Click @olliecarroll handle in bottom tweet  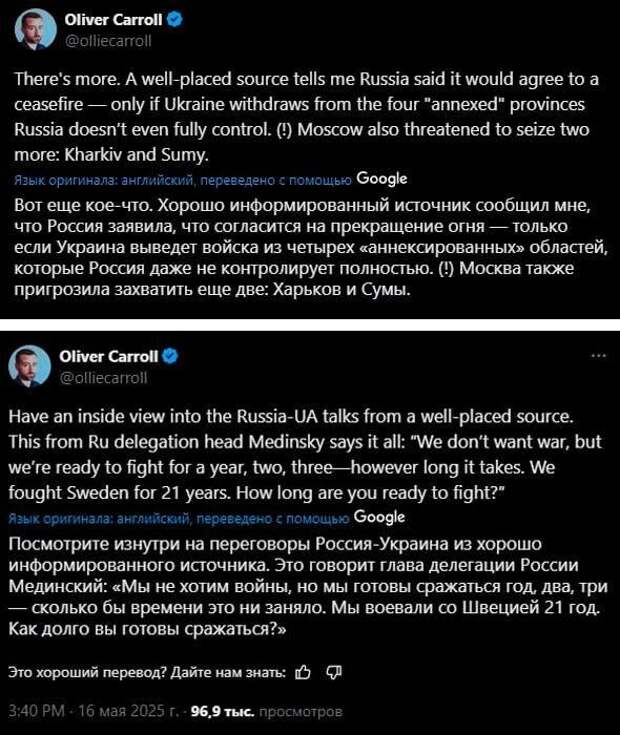[104, 378]
